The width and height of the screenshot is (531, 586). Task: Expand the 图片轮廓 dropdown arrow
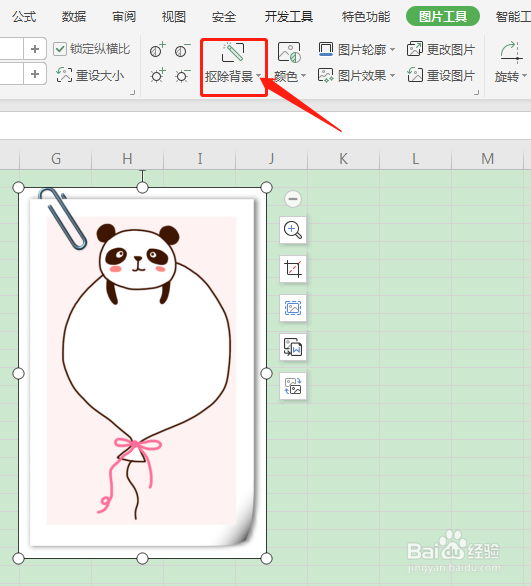click(x=392, y=49)
